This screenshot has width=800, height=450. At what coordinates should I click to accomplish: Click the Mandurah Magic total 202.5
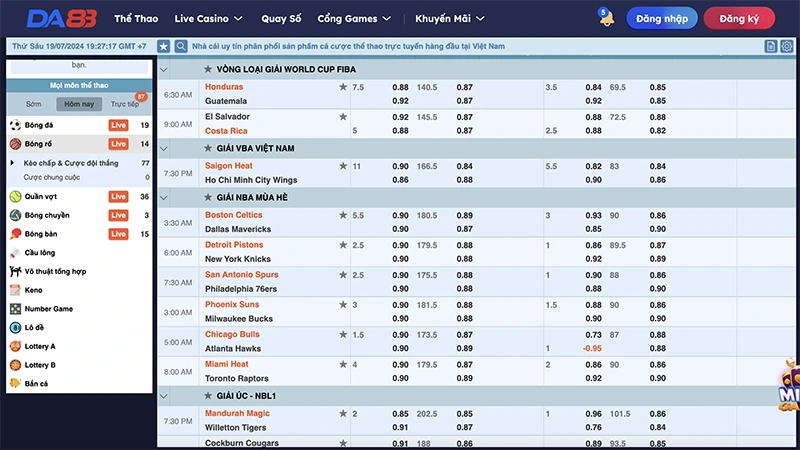coord(427,414)
